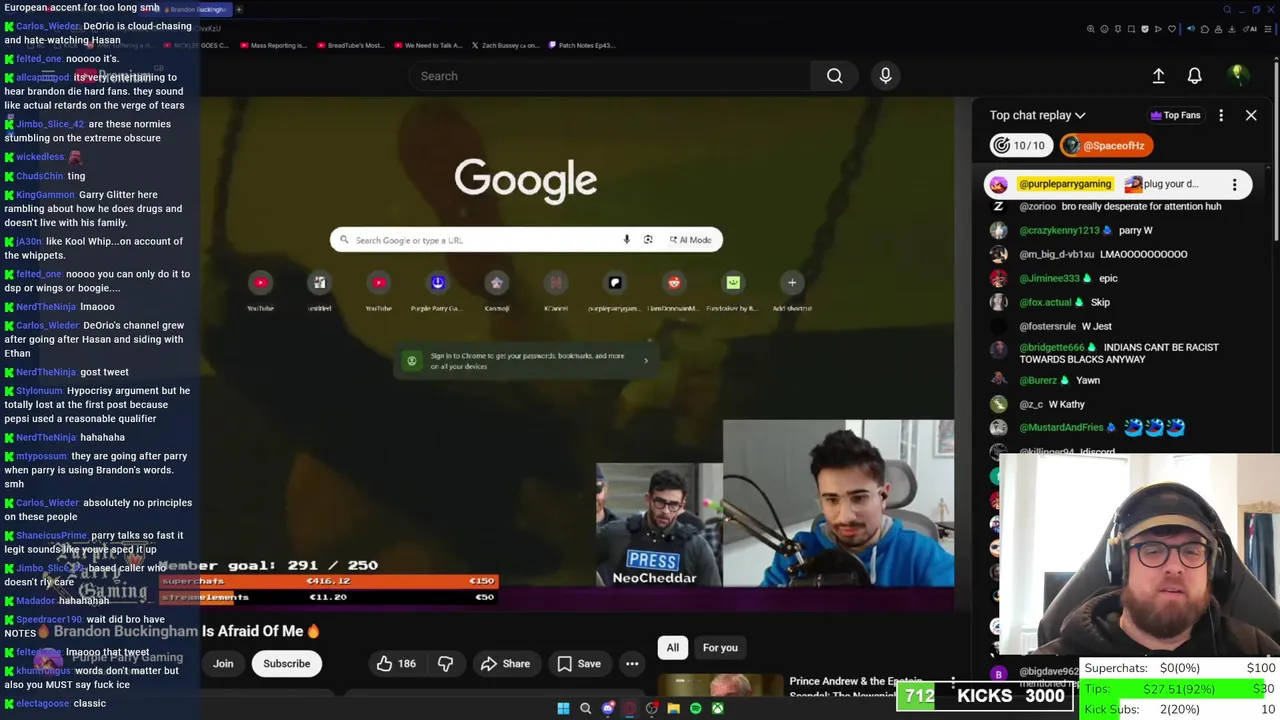Open Prince Andrew recommended video thumbnail
Screen dimensions: 1280x720
click(720, 686)
